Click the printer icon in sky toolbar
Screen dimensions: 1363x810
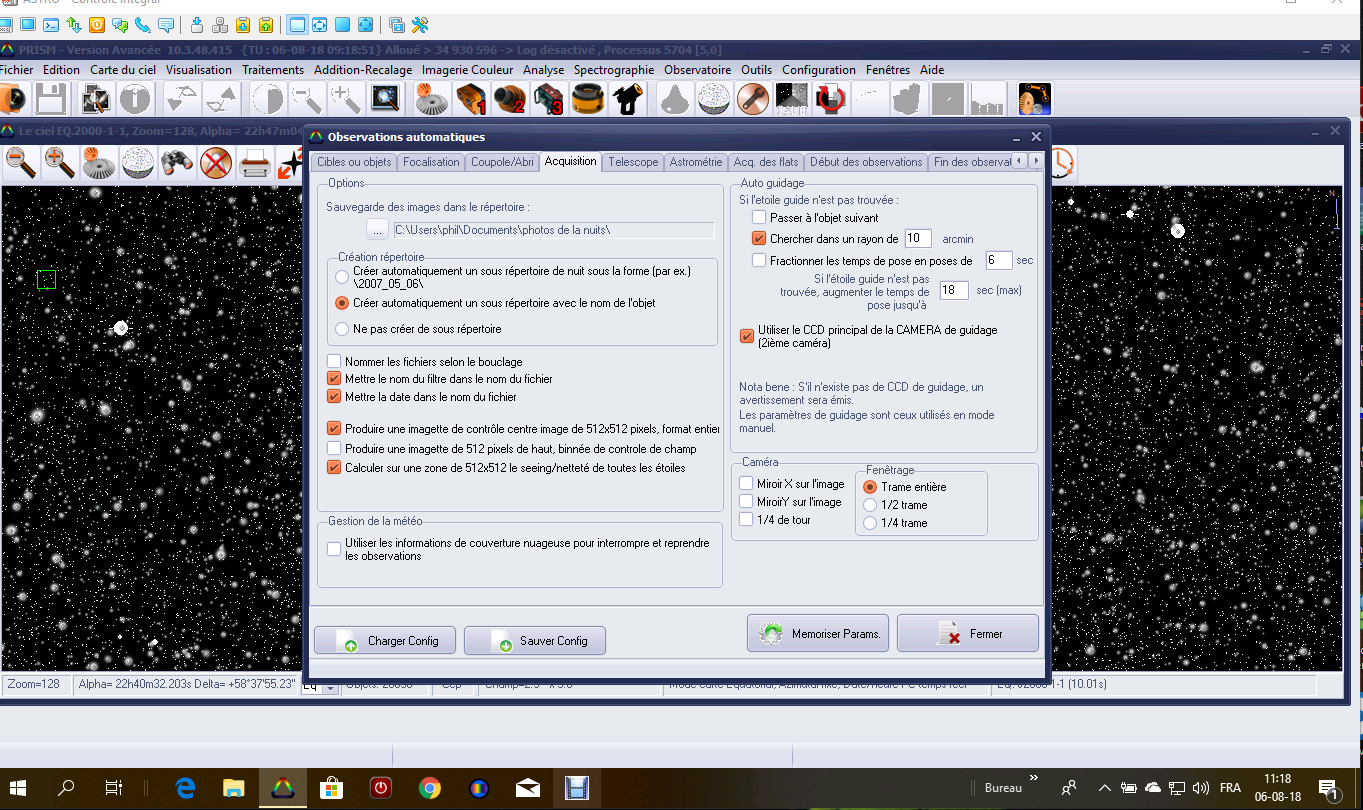[x=256, y=161]
